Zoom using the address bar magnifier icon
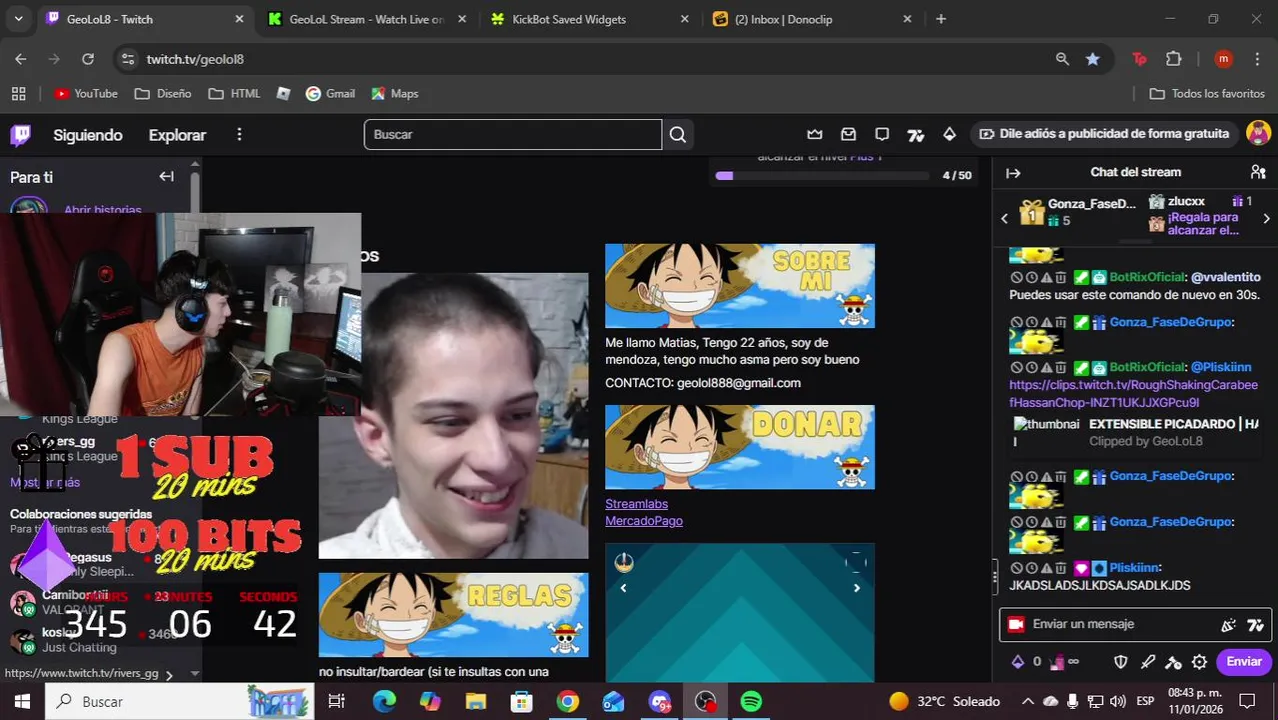Viewport: 1278px width, 720px height. pyautogui.click(x=1062, y=59)
